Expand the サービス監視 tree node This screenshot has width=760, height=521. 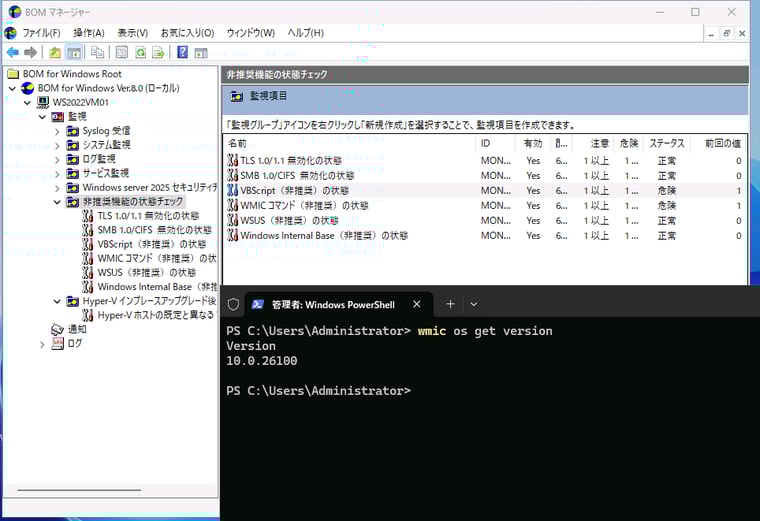point(57,174)
